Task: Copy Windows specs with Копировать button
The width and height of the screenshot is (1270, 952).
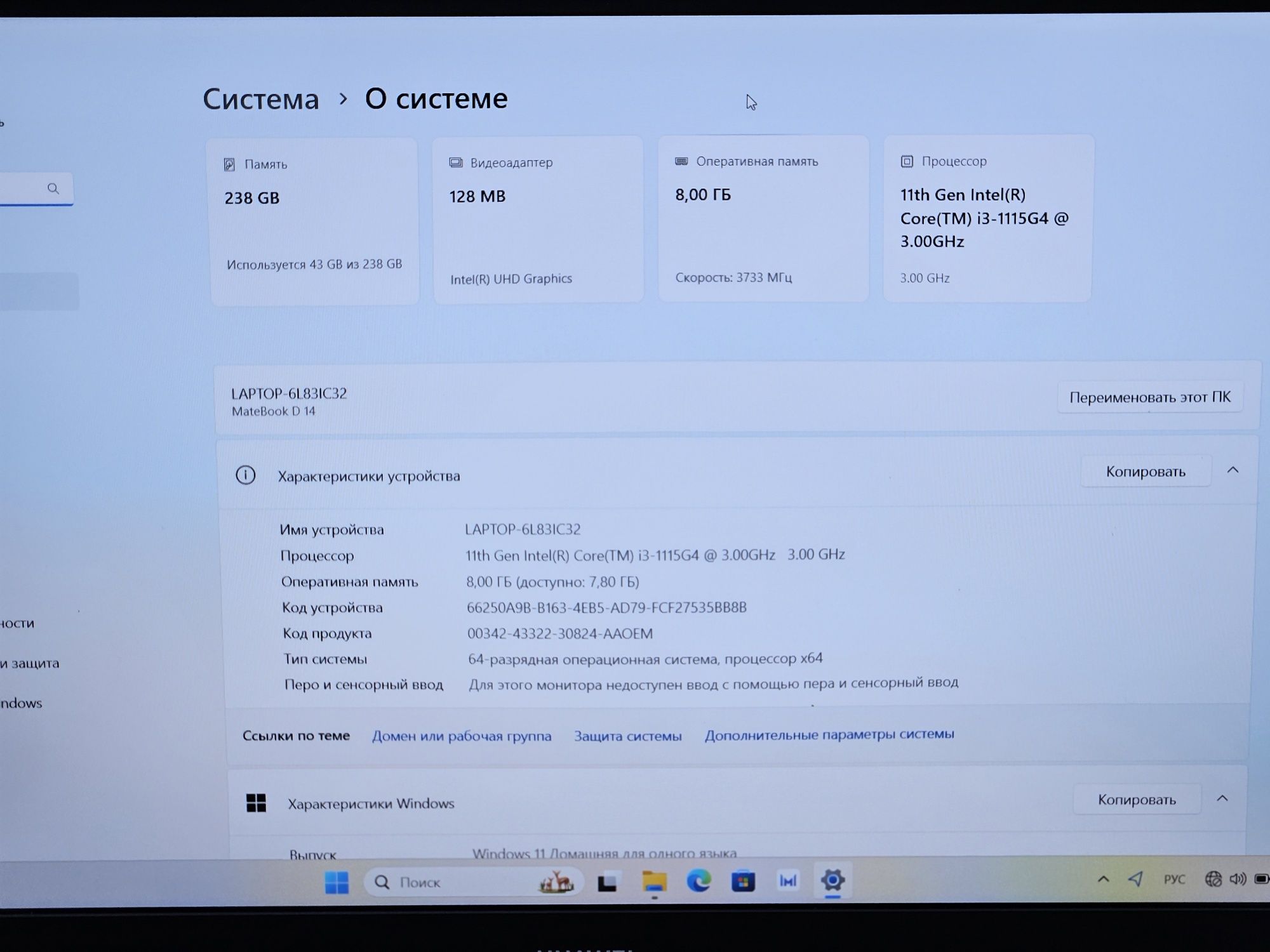Action: (x=1137, y=800)
